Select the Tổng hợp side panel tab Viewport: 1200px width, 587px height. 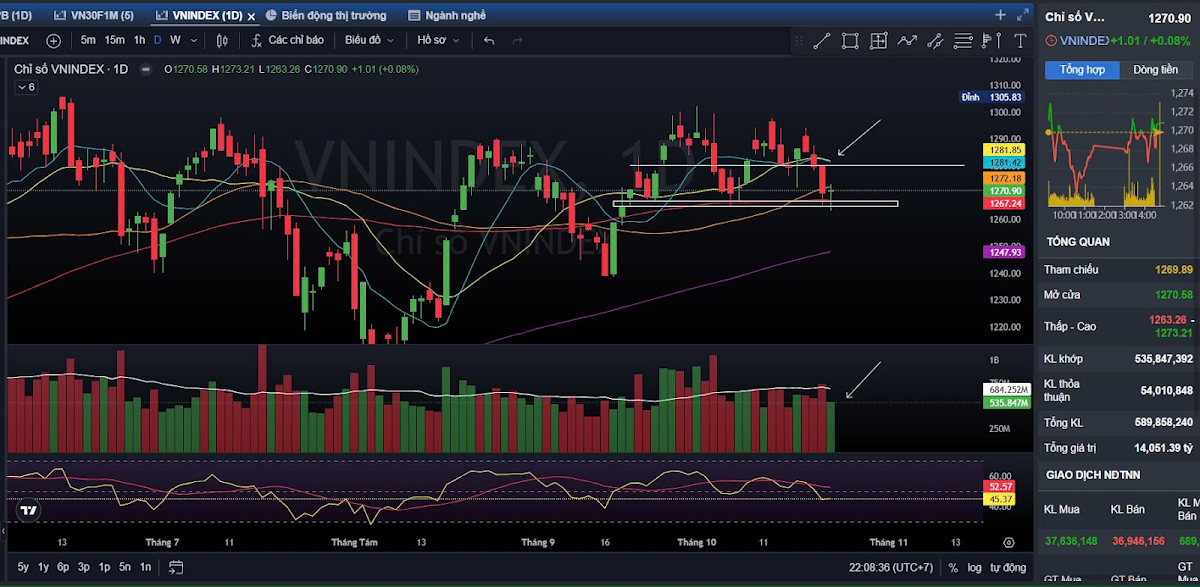tap(1082, 70)
